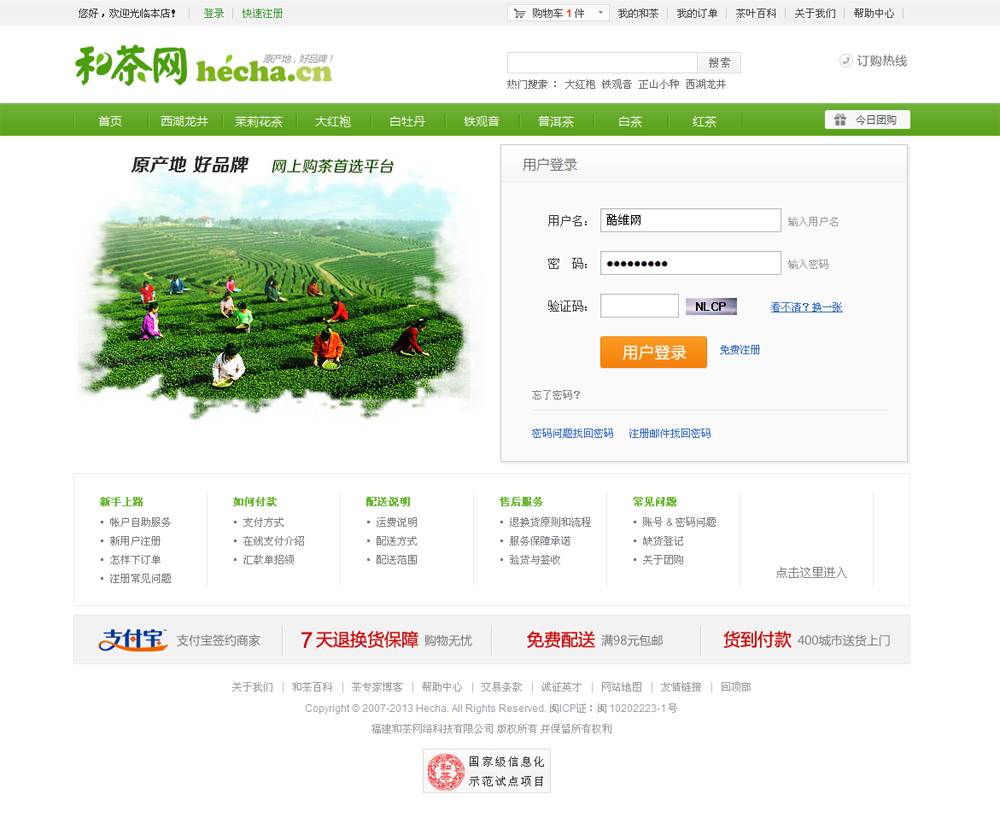This screenshot has width=1000, height=817.
Task: Open the 免费注册 link
Action: 740,350
